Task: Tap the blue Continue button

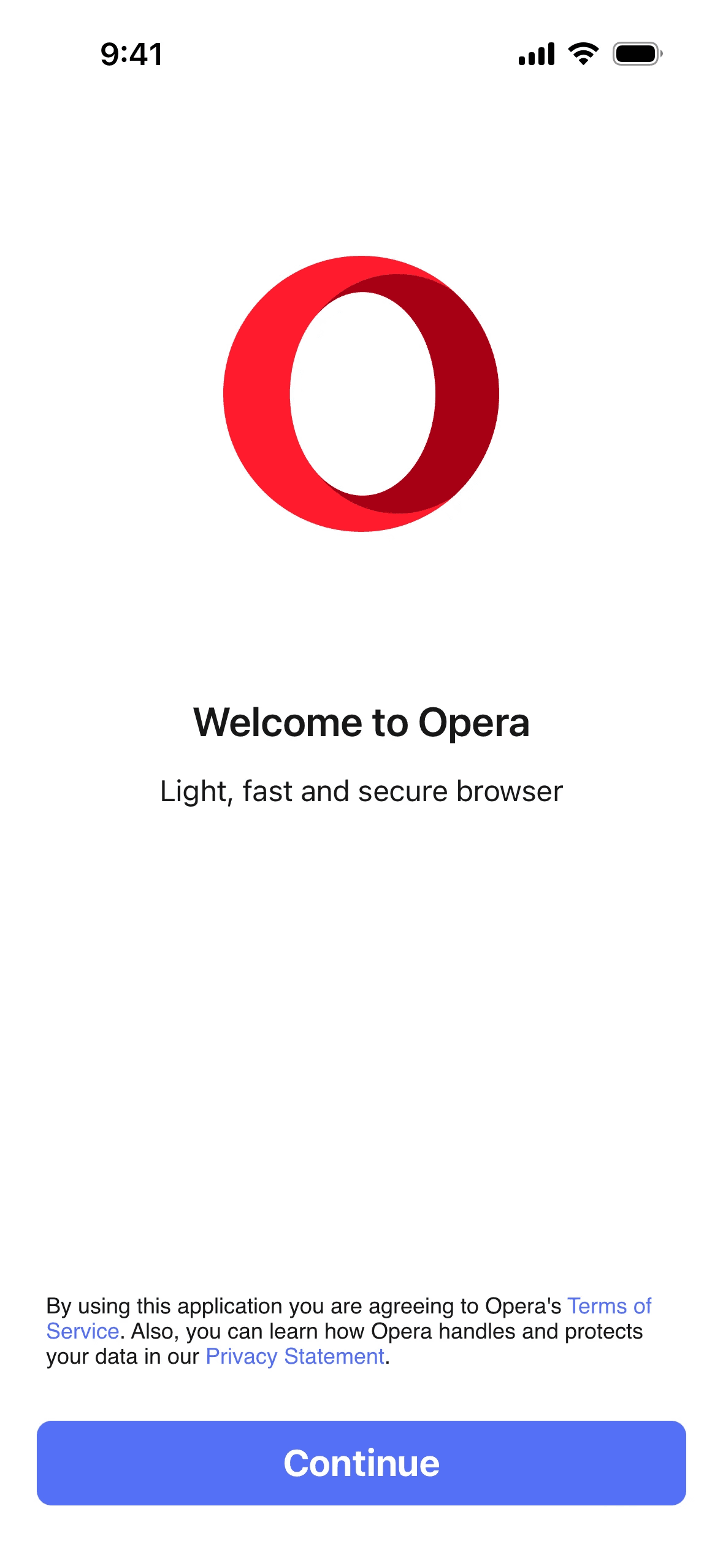Action: coord(361,1462)
